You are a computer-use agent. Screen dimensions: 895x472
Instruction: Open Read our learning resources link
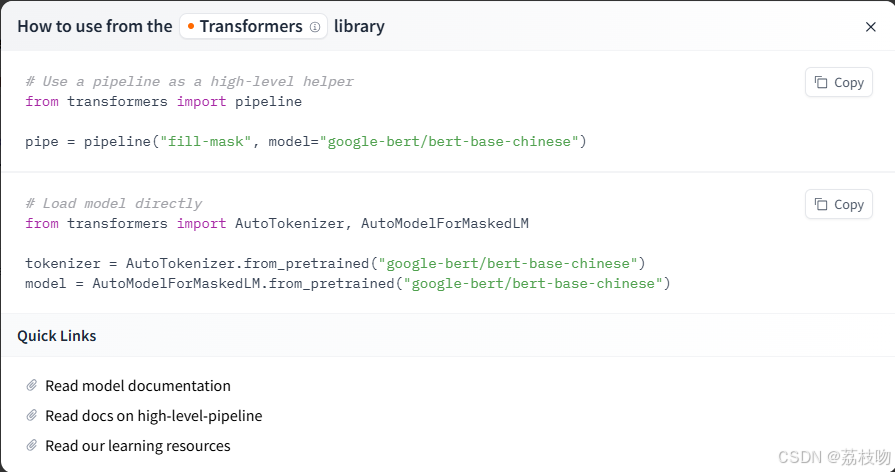click(x=138, y=446)
